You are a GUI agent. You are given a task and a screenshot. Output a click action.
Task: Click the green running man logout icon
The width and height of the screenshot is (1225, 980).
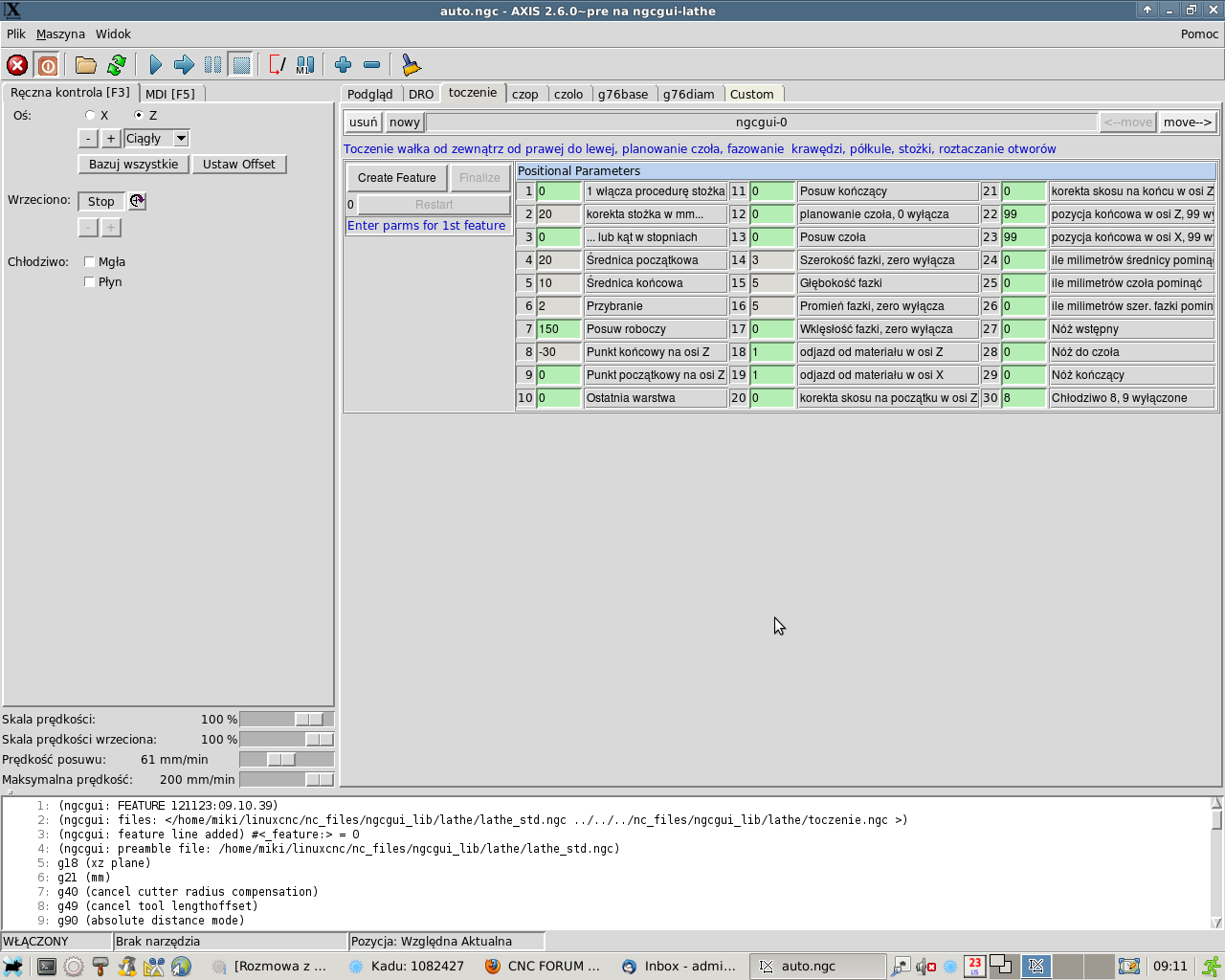[x=1212, y=967]
